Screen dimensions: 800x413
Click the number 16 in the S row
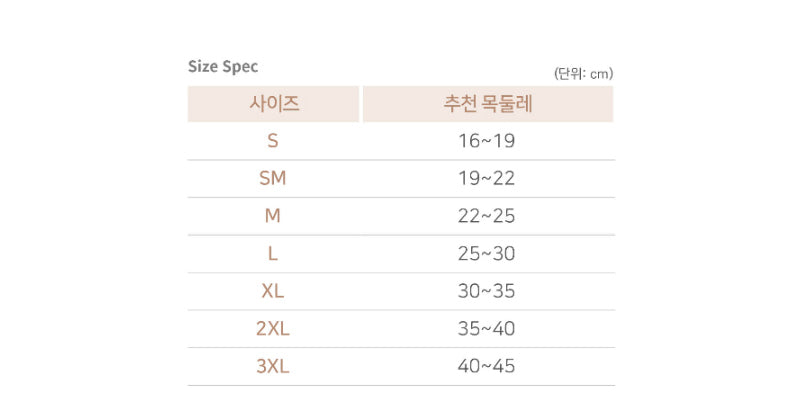click(469, 141)
